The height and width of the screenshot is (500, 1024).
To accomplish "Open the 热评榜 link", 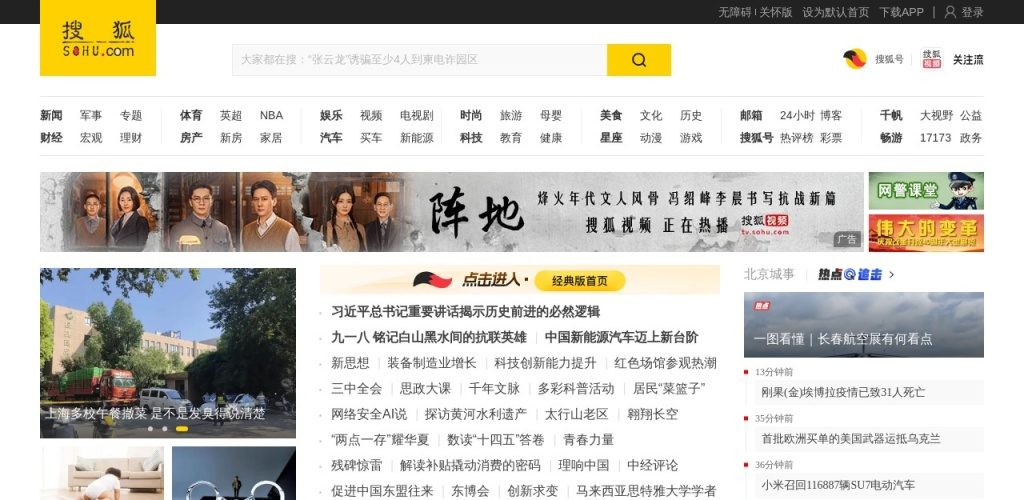I will [x=797, y=138].
